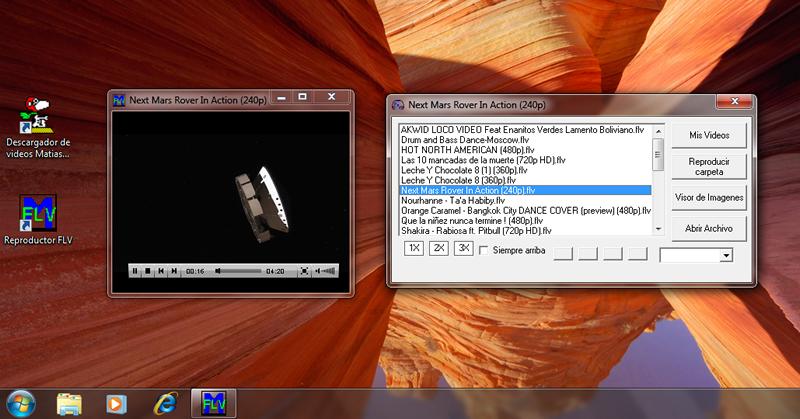
Task: Set video size to 3X
Action: click(x=464, y=249)
